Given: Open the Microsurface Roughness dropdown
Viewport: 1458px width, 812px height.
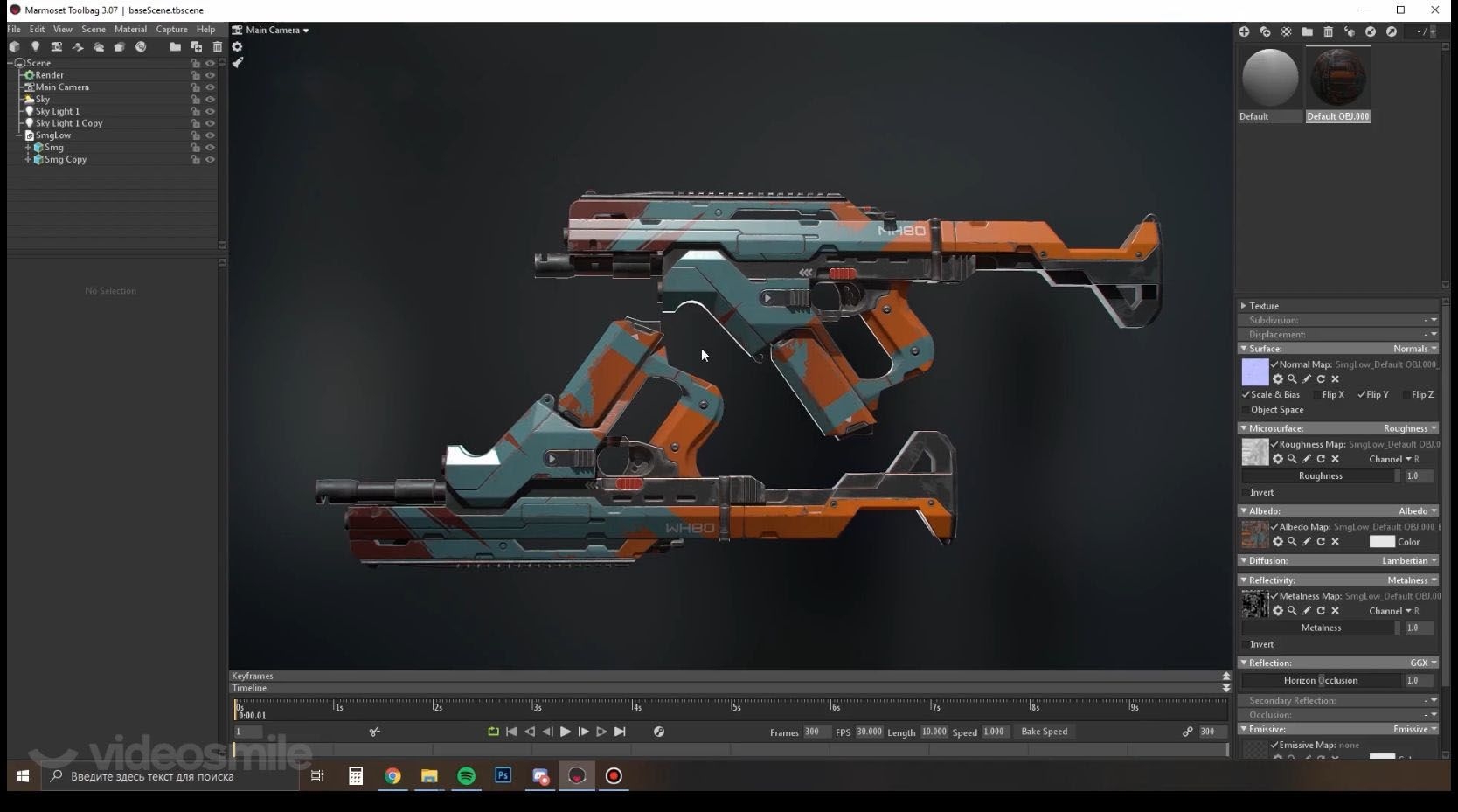Looking at the screenshot, I should point(1410,428).
